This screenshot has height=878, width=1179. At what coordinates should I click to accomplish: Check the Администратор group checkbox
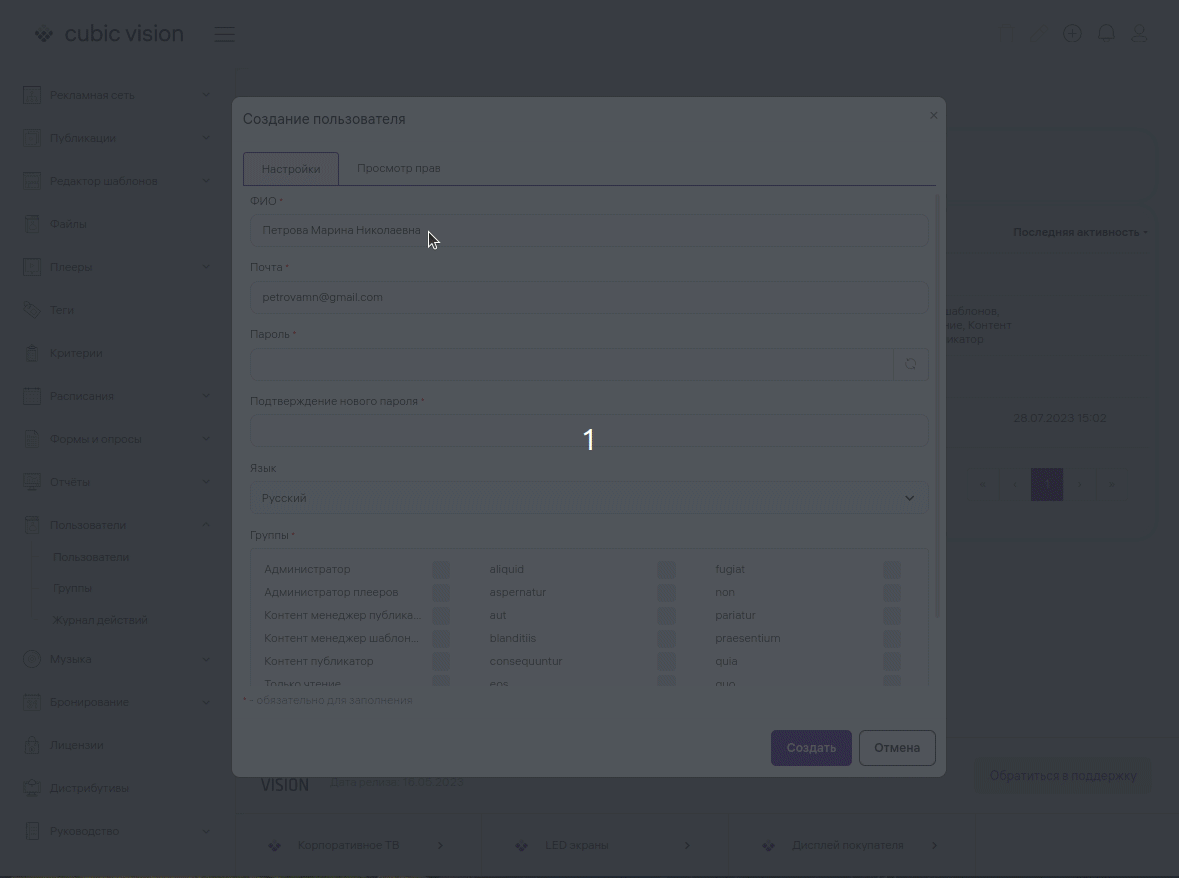pos(440,569)
